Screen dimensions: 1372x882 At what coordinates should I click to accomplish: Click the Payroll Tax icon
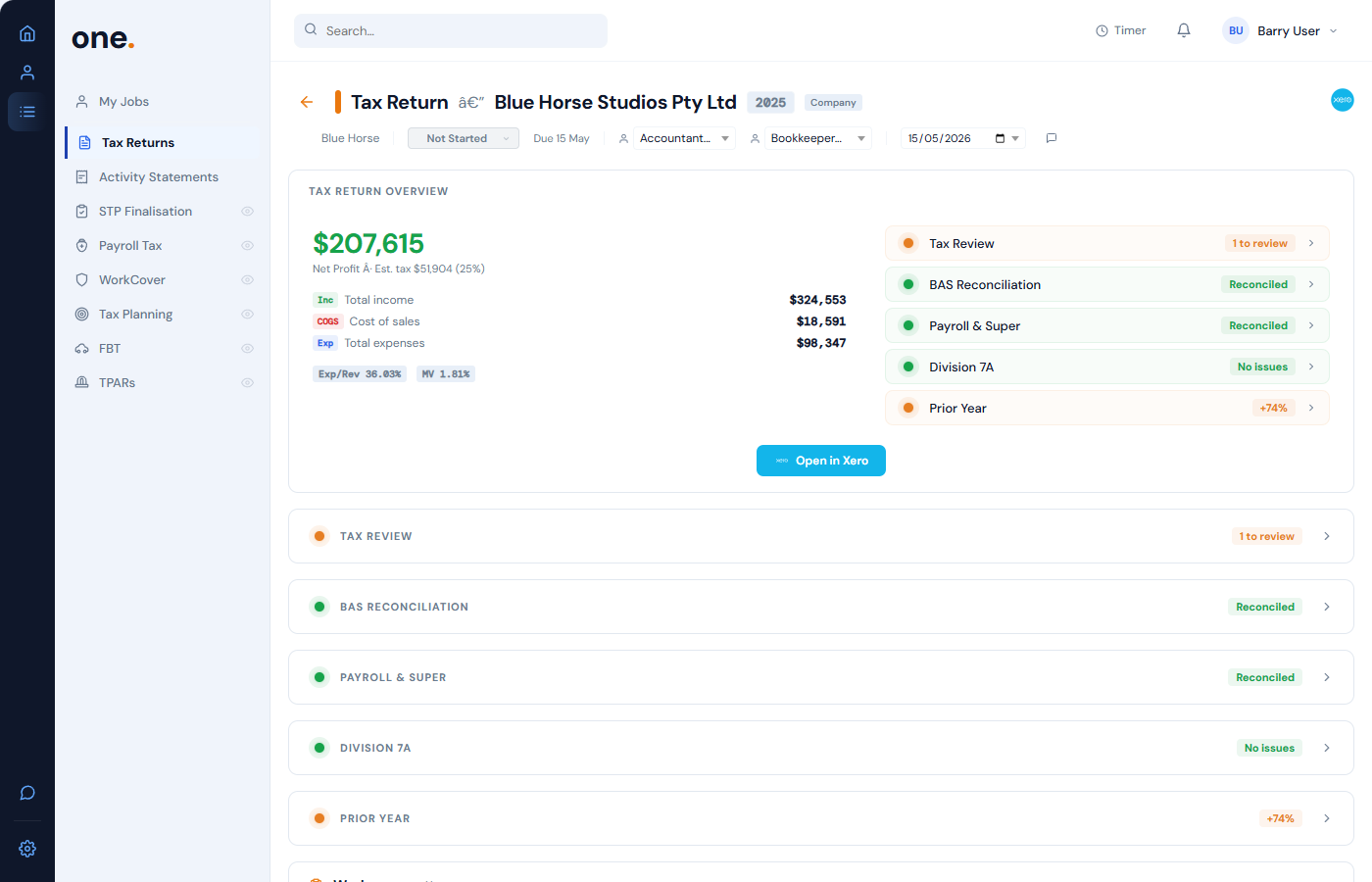[x=82, y=245]
